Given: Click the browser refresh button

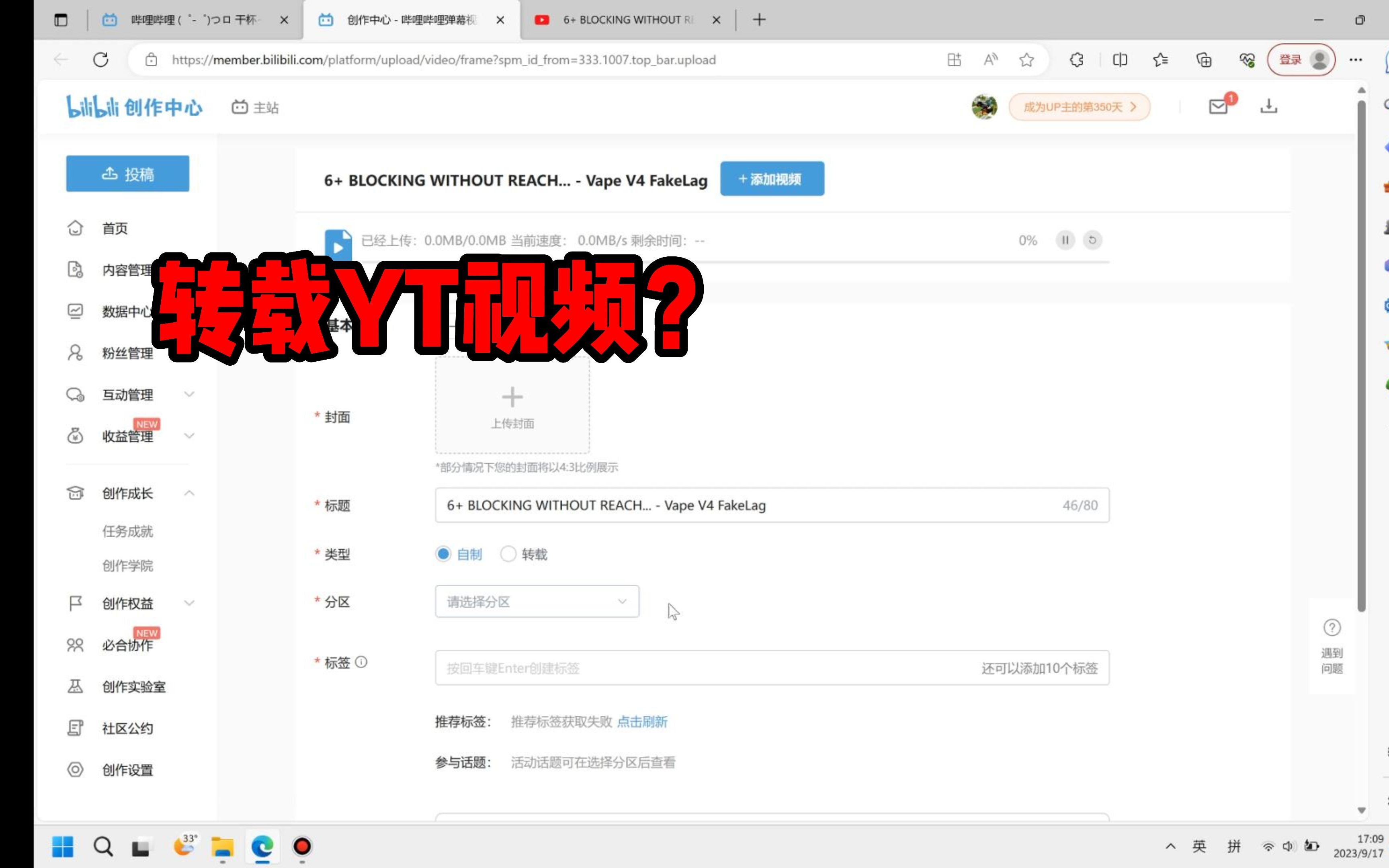Looking at the screenshot, I should (x=100, y=60).
